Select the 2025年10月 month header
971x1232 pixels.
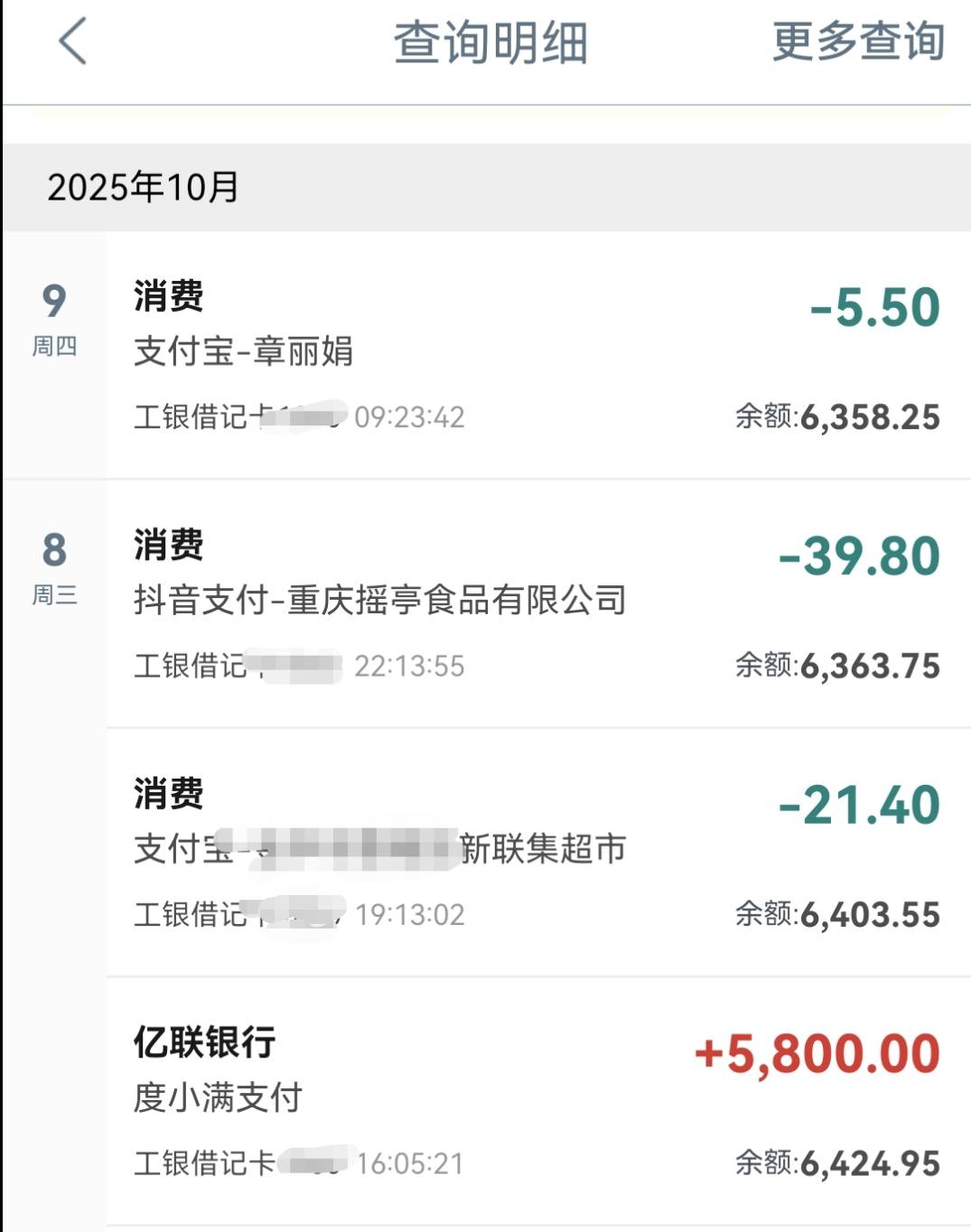[x=143, y=187]
